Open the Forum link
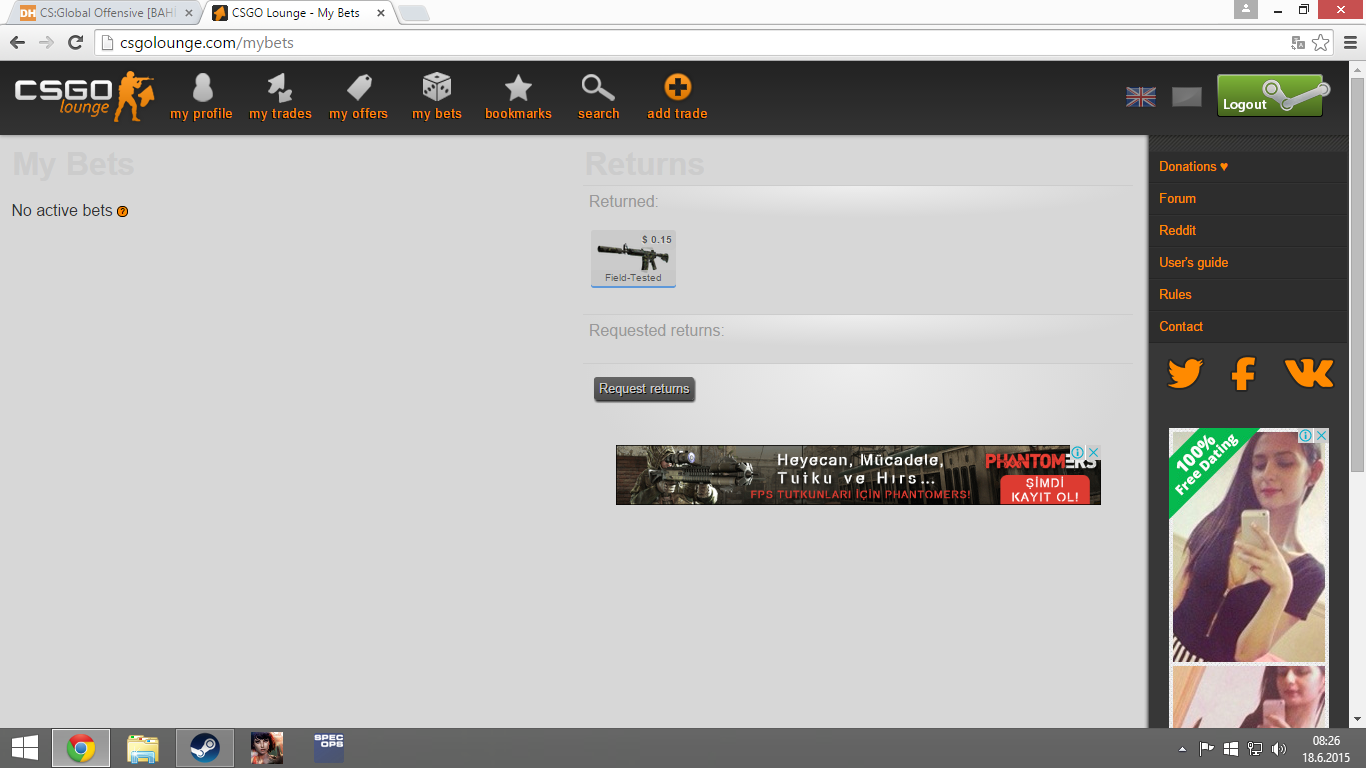1366x768 pixels. (1177, 198)
